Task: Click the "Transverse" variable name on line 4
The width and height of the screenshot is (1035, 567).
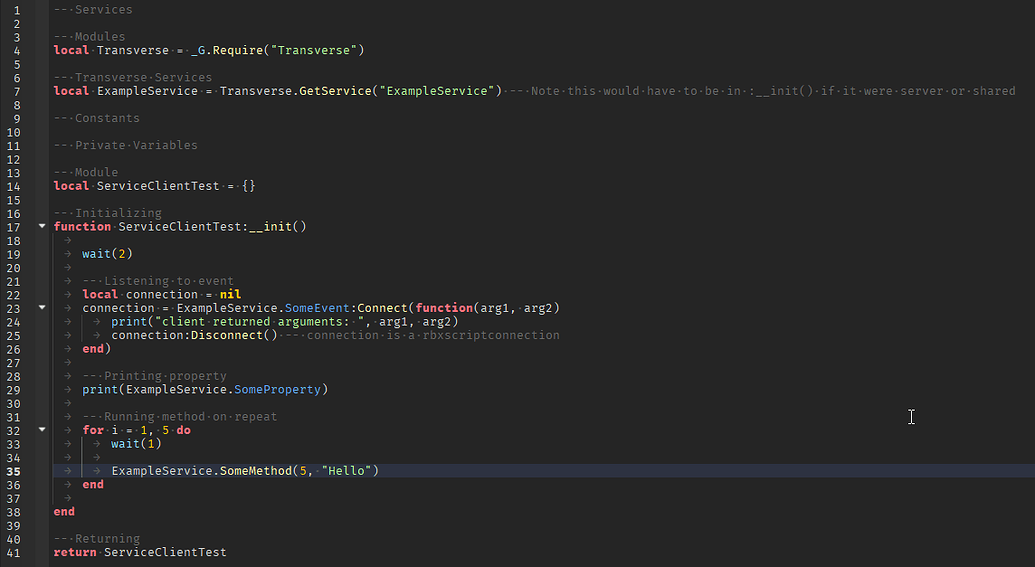Action: coord(133,50)
